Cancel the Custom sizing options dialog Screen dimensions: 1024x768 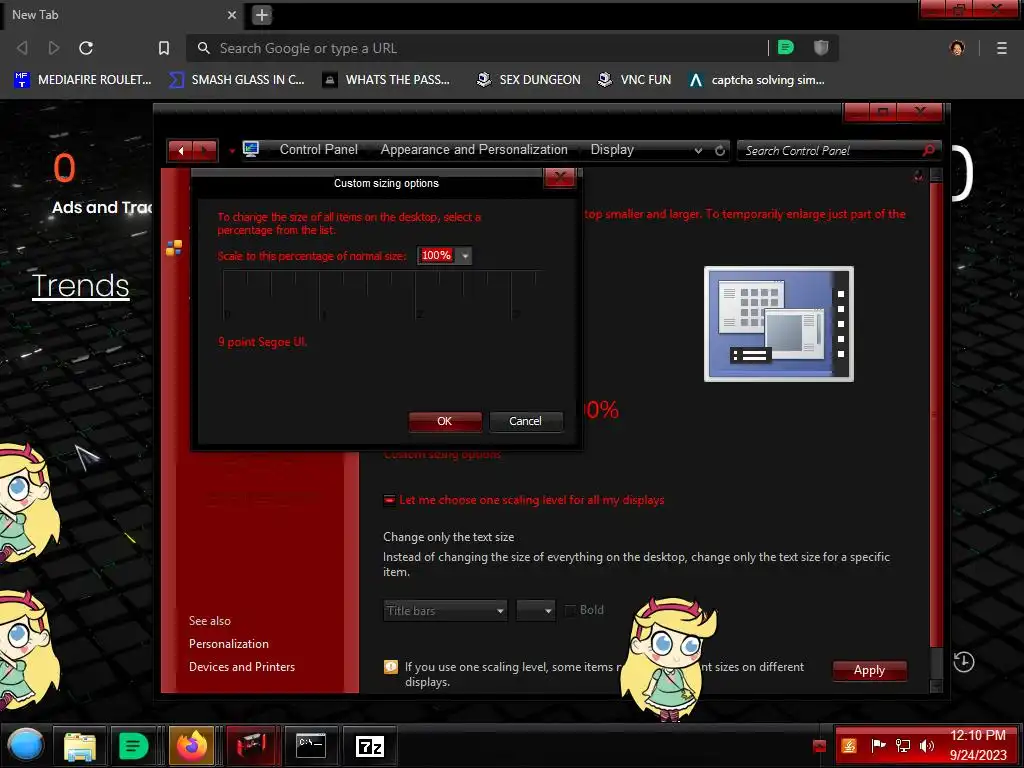pyautogui.click(x=526, y=421)
